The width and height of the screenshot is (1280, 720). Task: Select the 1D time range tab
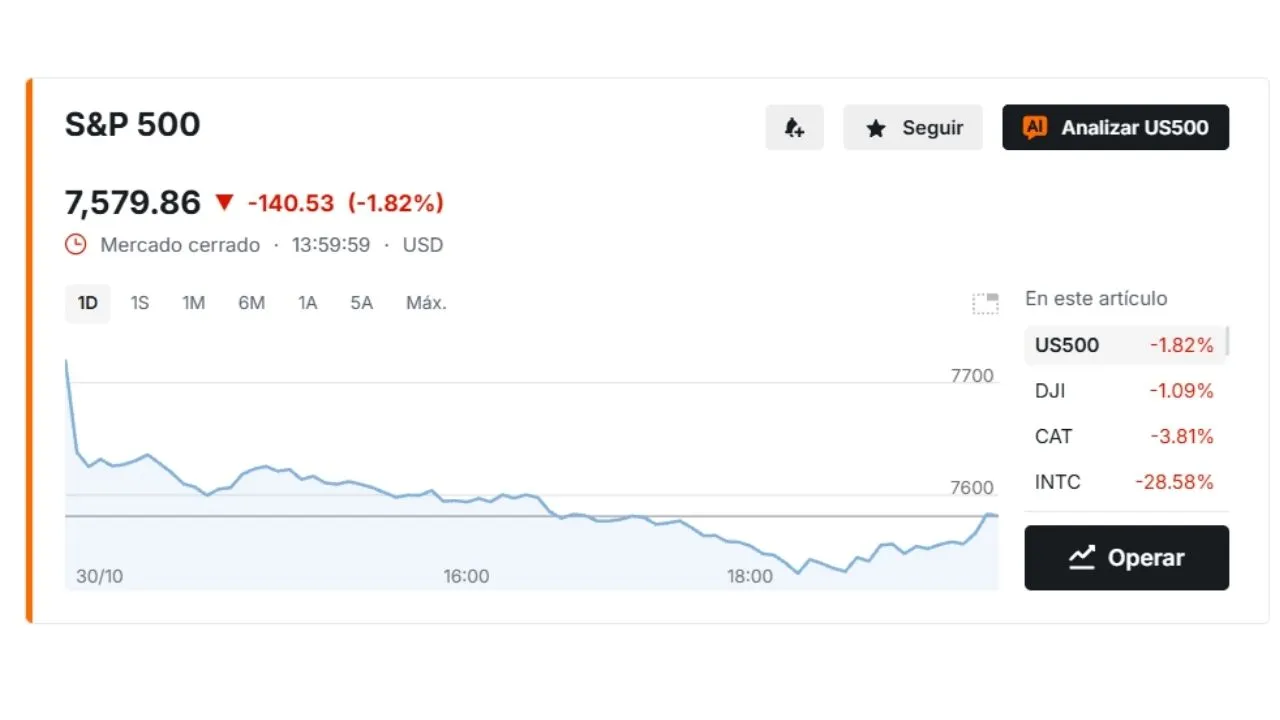pos(88,303)
